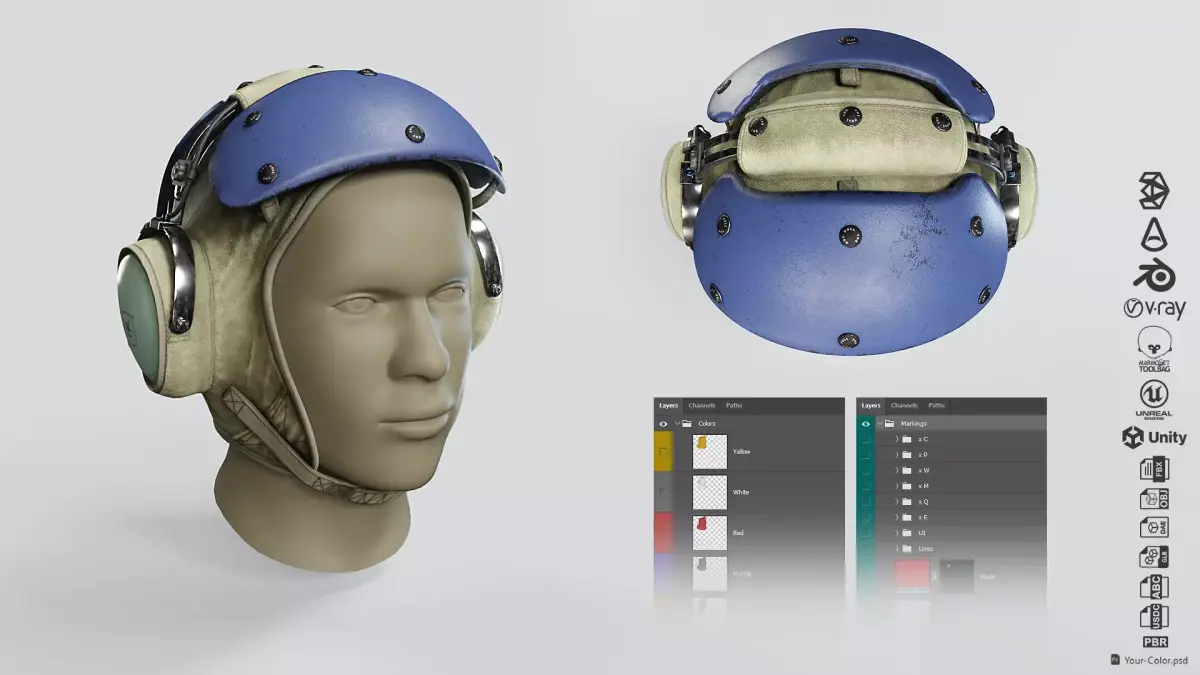Toggle visibility of the x M group
This screenshot has height=675, width=1200.
click(x=866, y=486)
